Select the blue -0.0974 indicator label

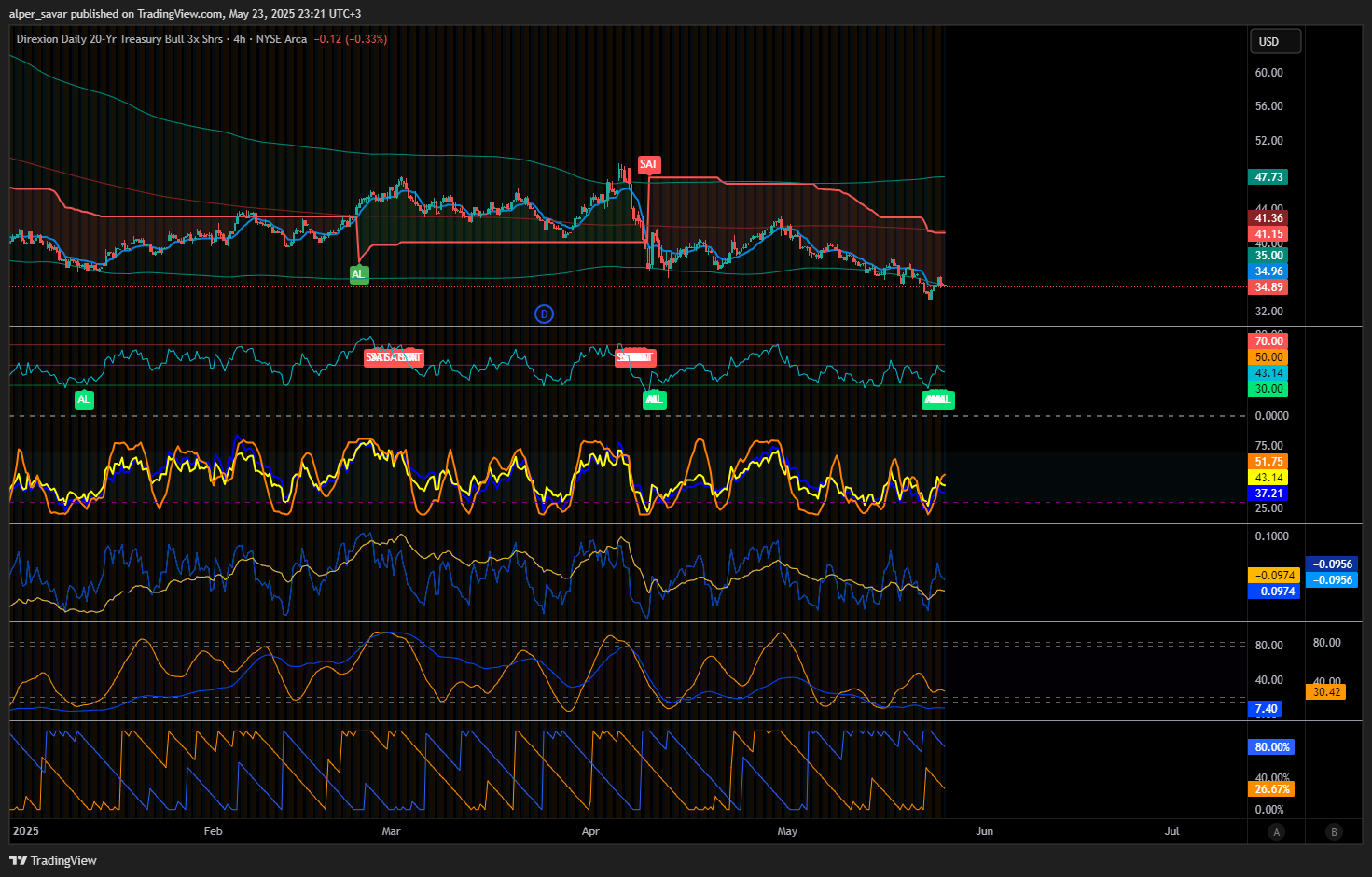click(1274, 592)
